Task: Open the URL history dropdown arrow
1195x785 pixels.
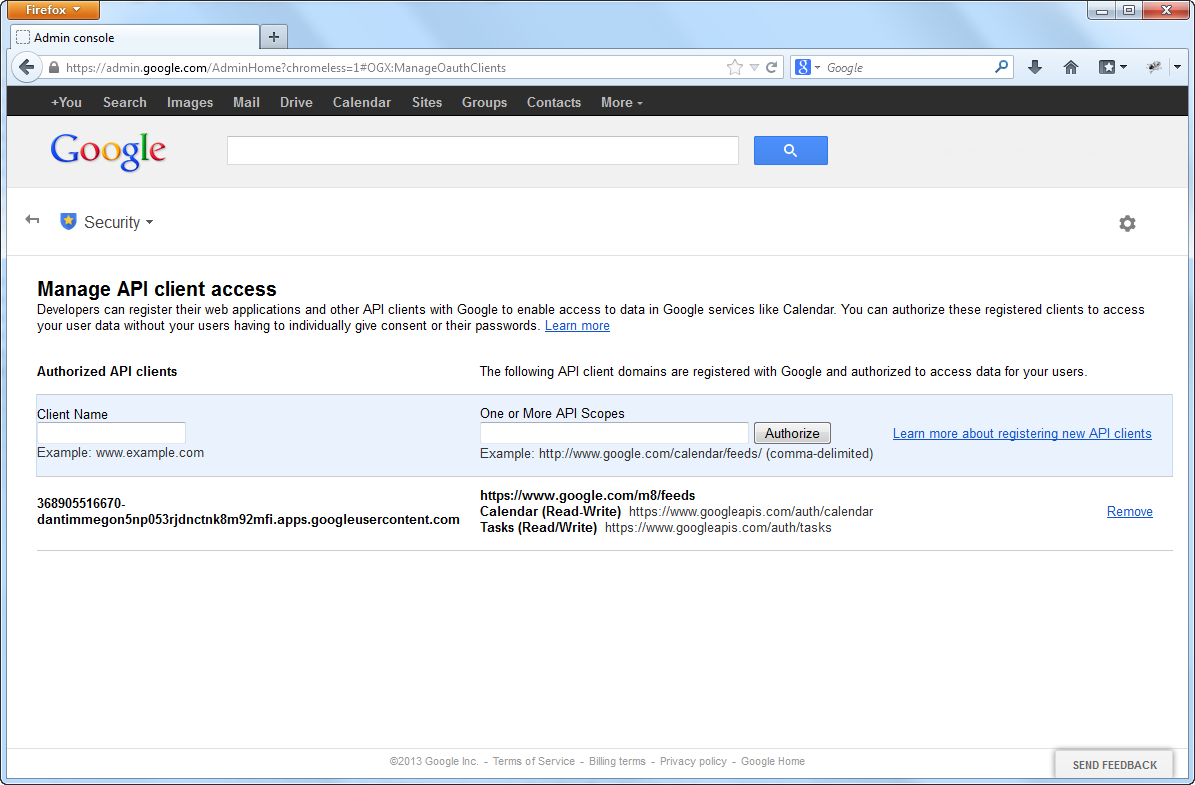Action: [754, 68]
